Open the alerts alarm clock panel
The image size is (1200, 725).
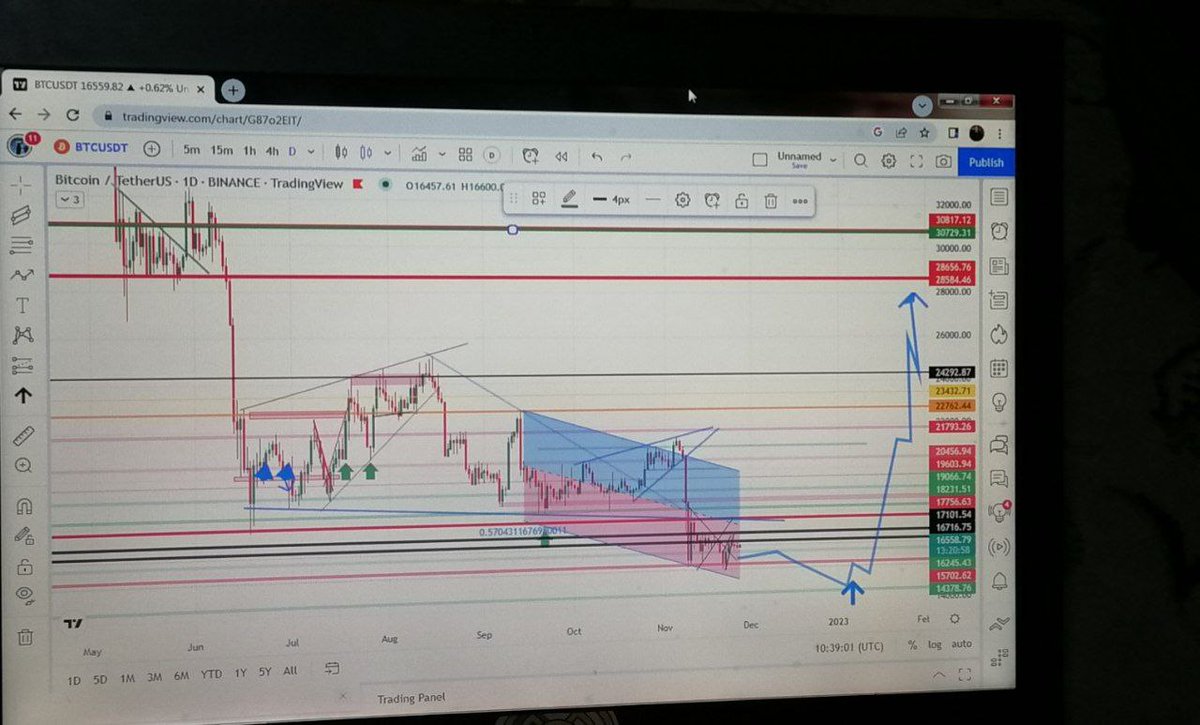[x=999, y=231]
